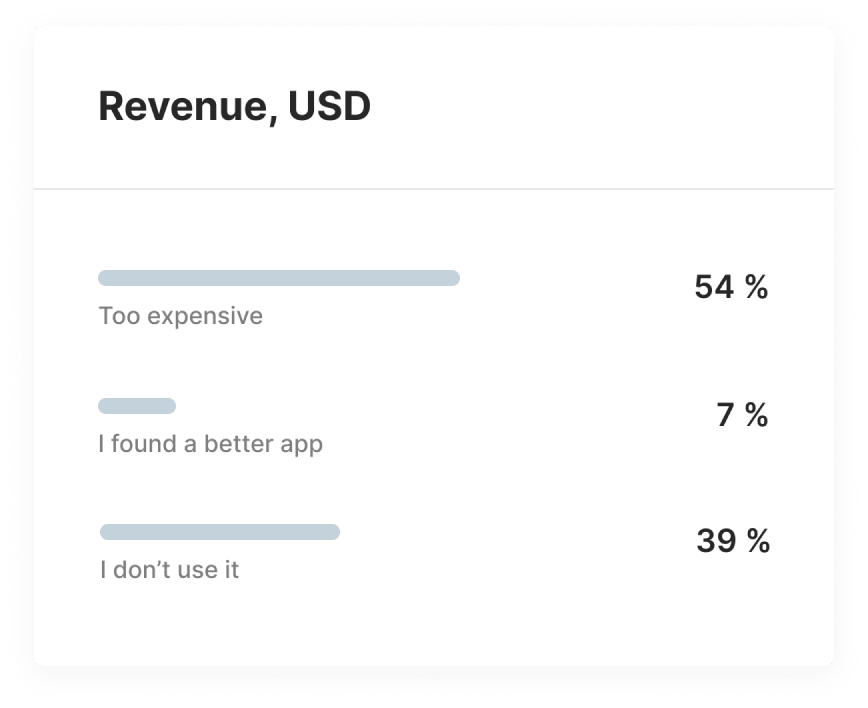
Task: Click the right end of the 54 % bar
Action: (x=454, y=278)
